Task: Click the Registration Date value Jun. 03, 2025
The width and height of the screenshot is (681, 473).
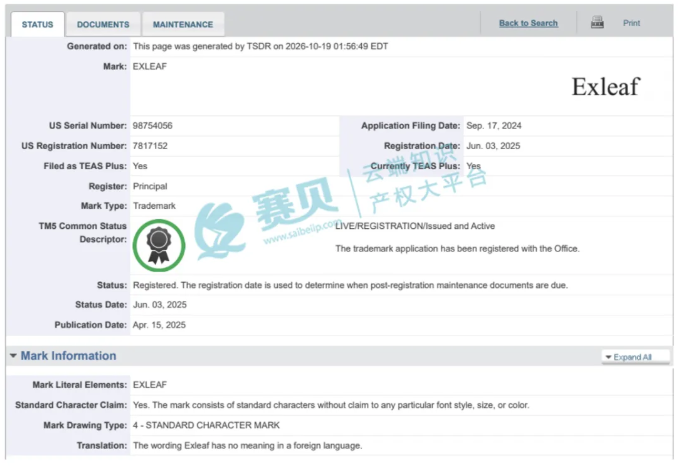Action: [x=493, y=146]
